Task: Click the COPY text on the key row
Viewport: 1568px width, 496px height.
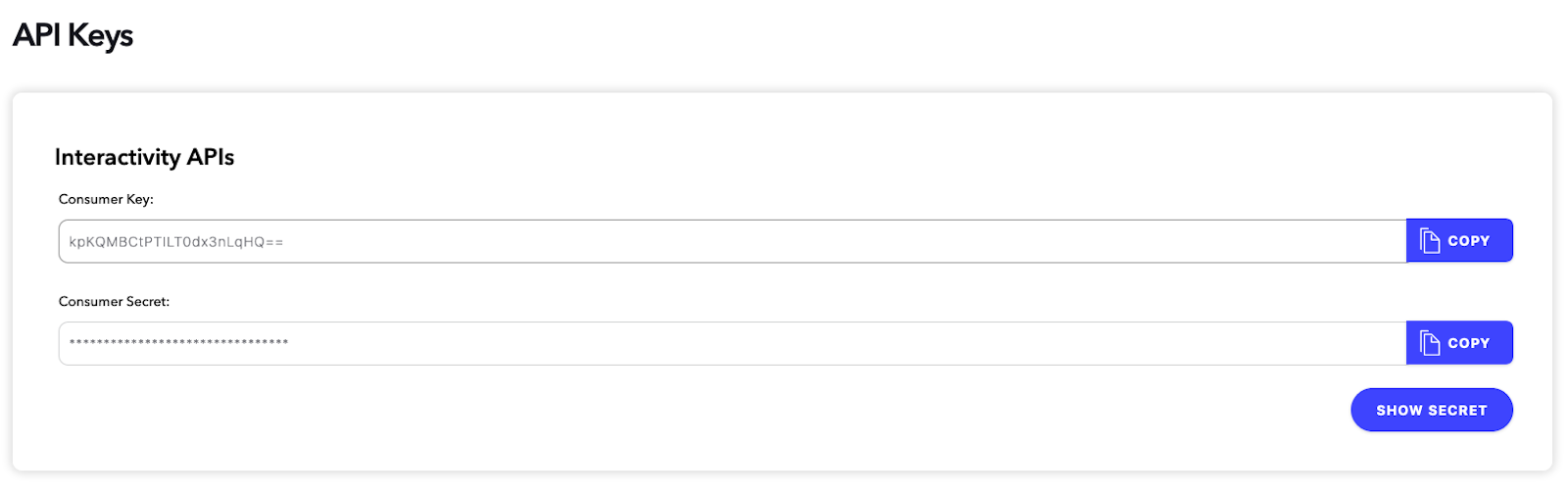Action: tap(1468, 241)
